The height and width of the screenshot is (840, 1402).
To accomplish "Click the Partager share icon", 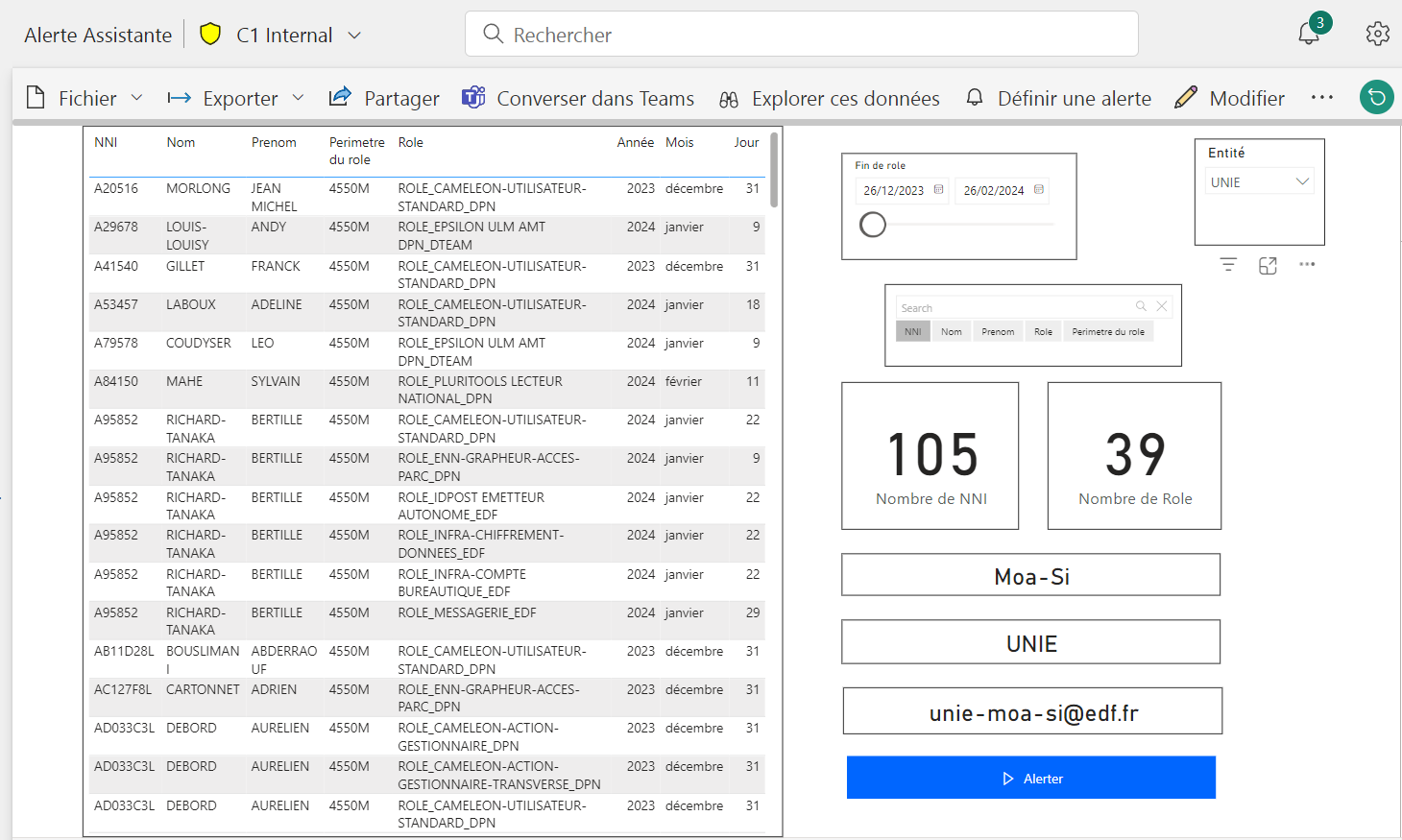I will (x=340, y=97).
